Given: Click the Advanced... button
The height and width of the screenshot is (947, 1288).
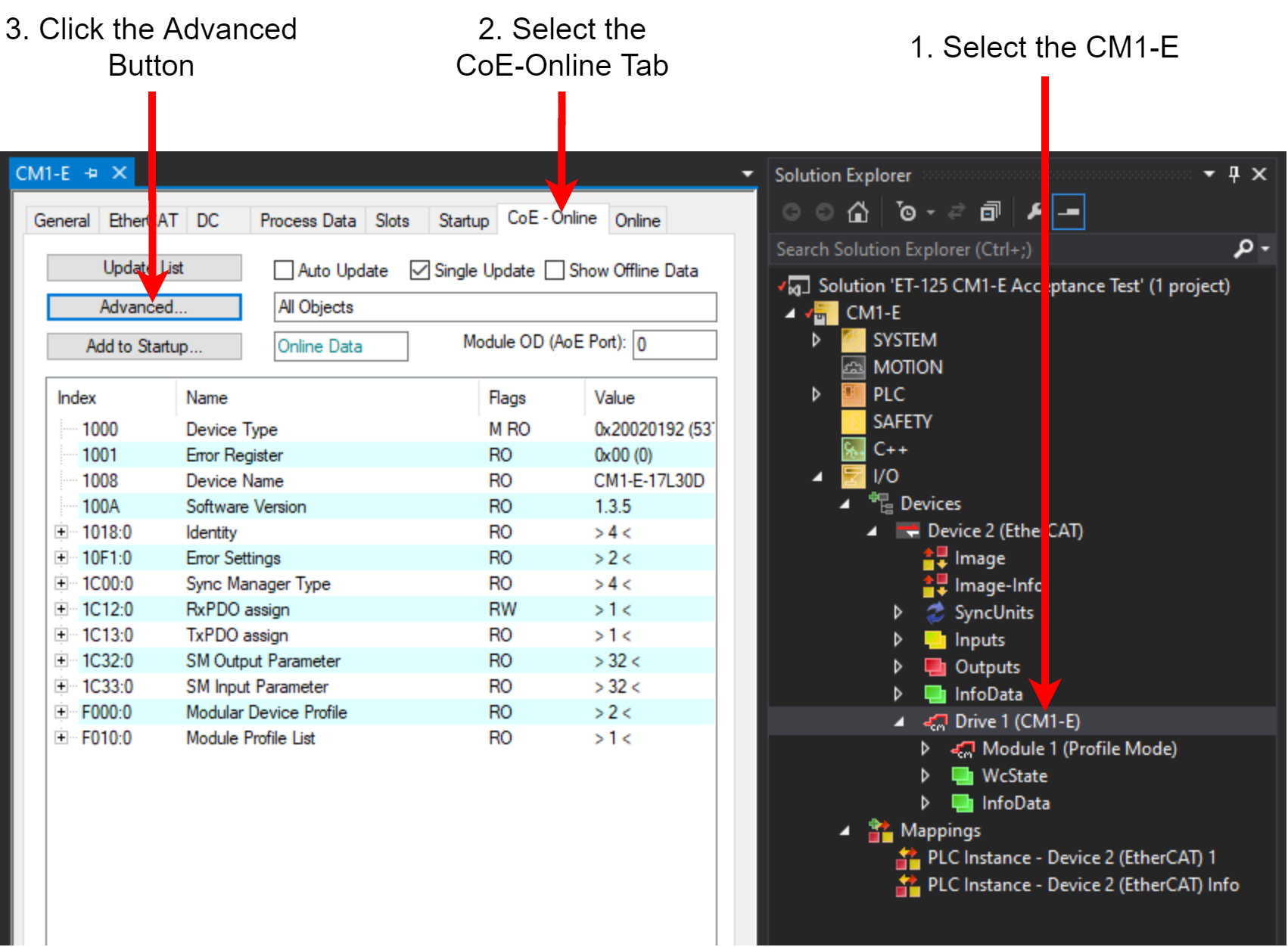Looking at the screenshot, I should click(x=144, y=307).
